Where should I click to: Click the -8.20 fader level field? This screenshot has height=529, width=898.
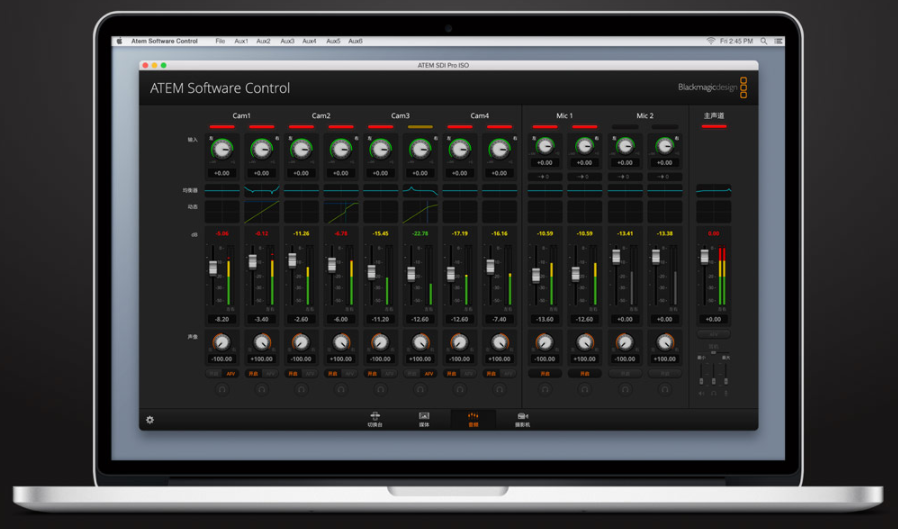tap(222, 319)
